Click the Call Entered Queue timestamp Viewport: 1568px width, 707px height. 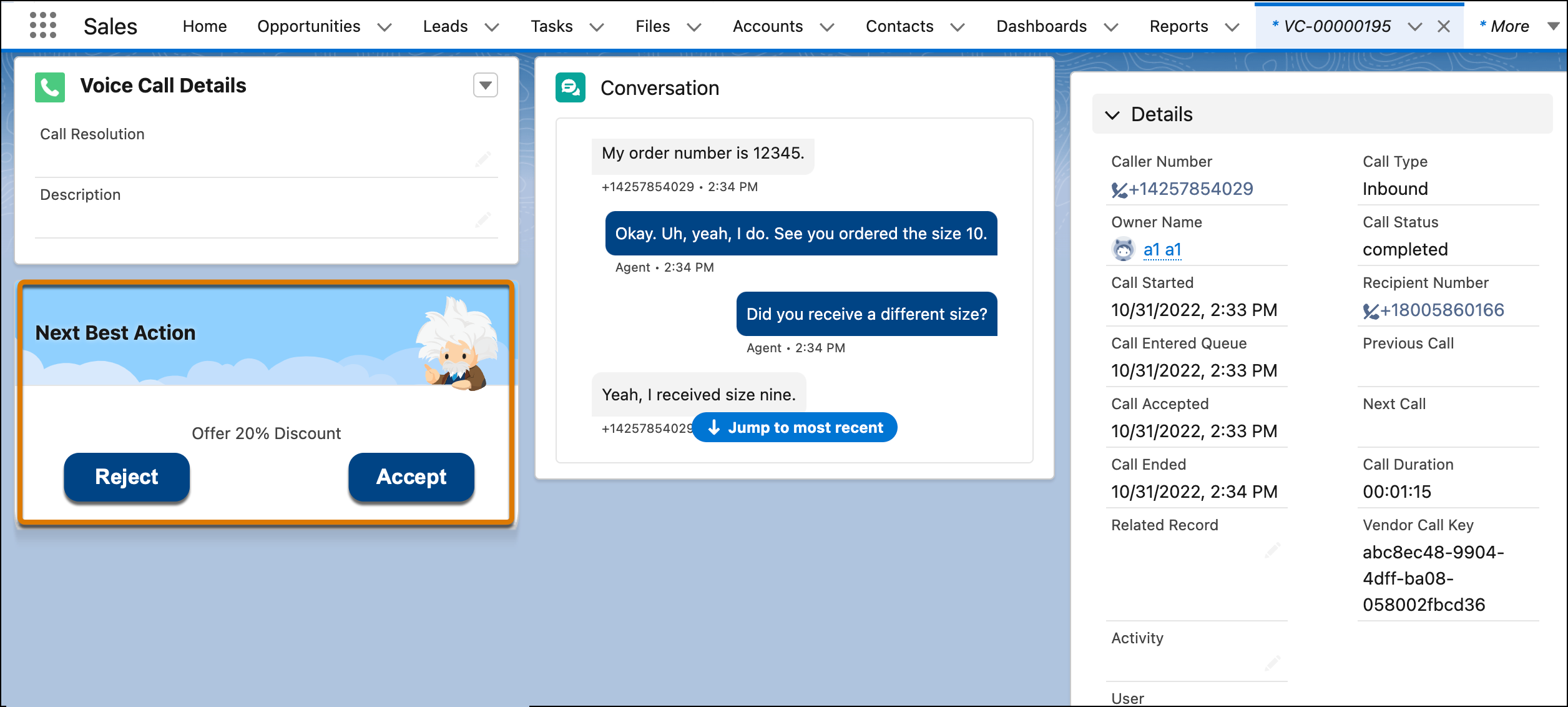pyautogui.click(x=1194, y=371)
